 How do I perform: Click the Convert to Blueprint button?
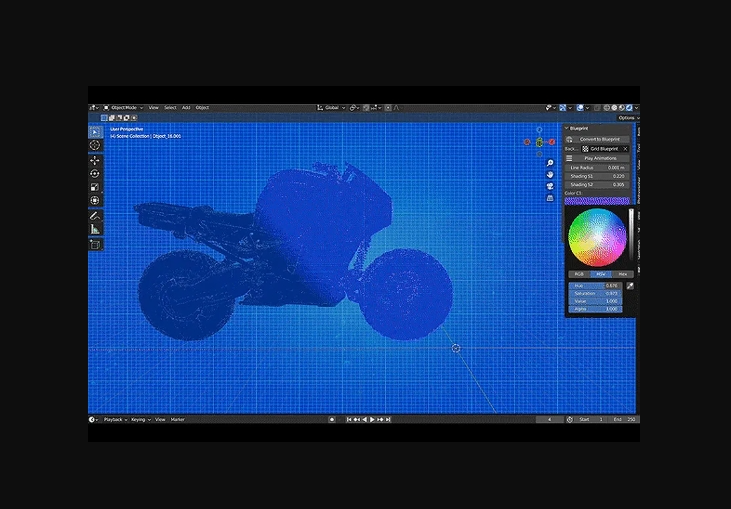(598, 139)
